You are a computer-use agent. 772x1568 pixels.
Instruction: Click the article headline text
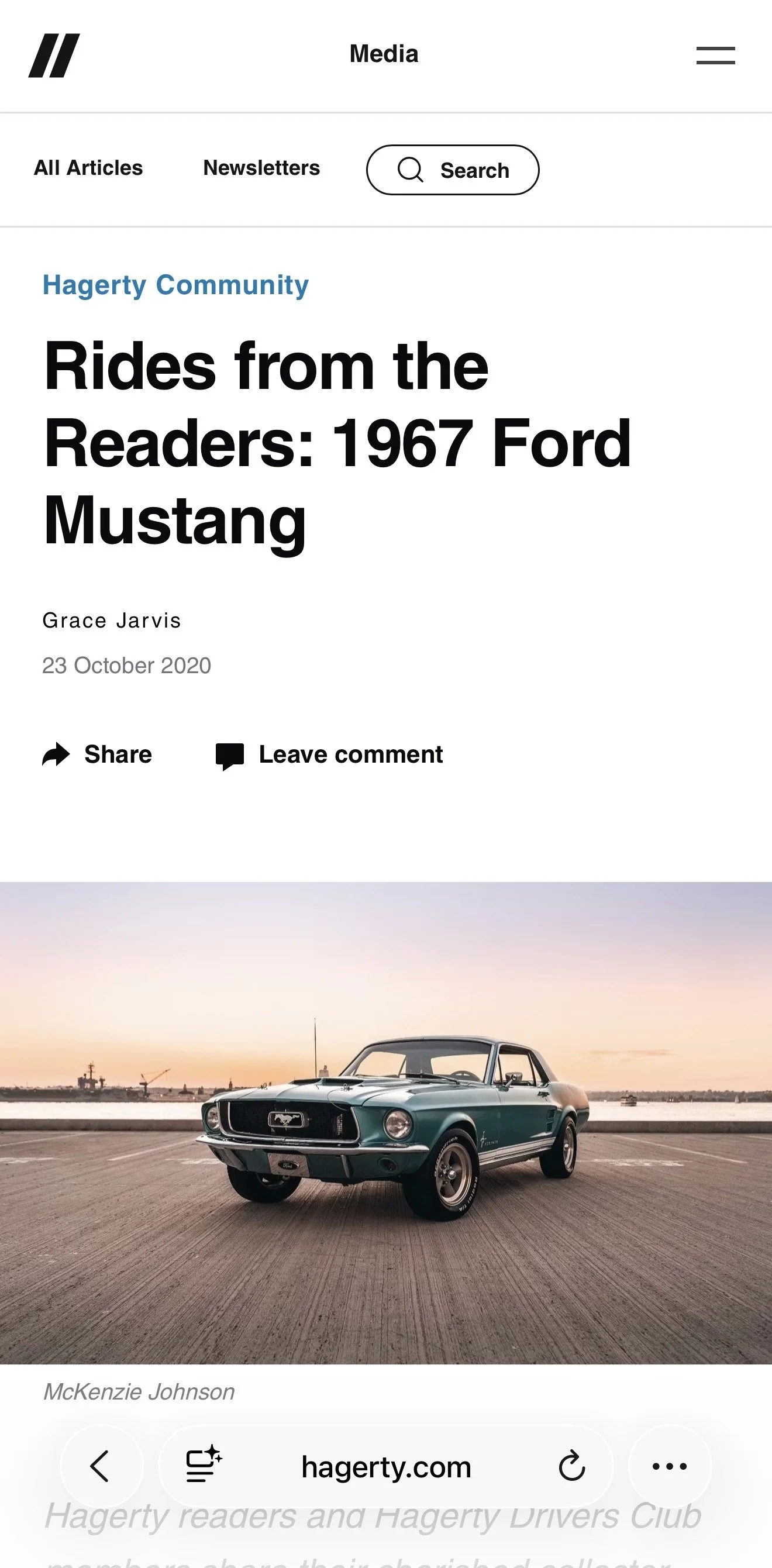(x=338, y=443)
